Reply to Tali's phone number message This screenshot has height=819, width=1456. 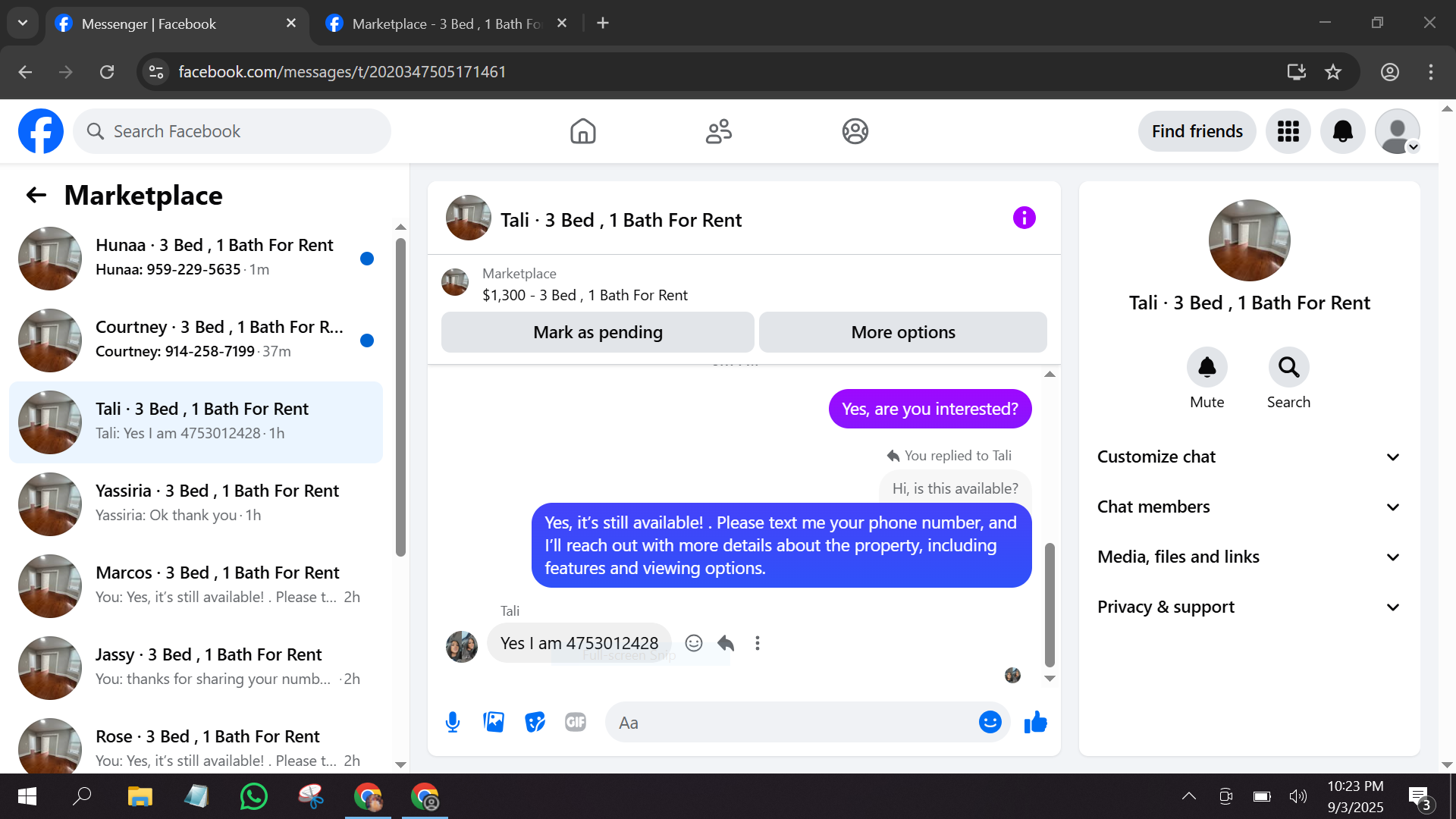coord(726,643)
